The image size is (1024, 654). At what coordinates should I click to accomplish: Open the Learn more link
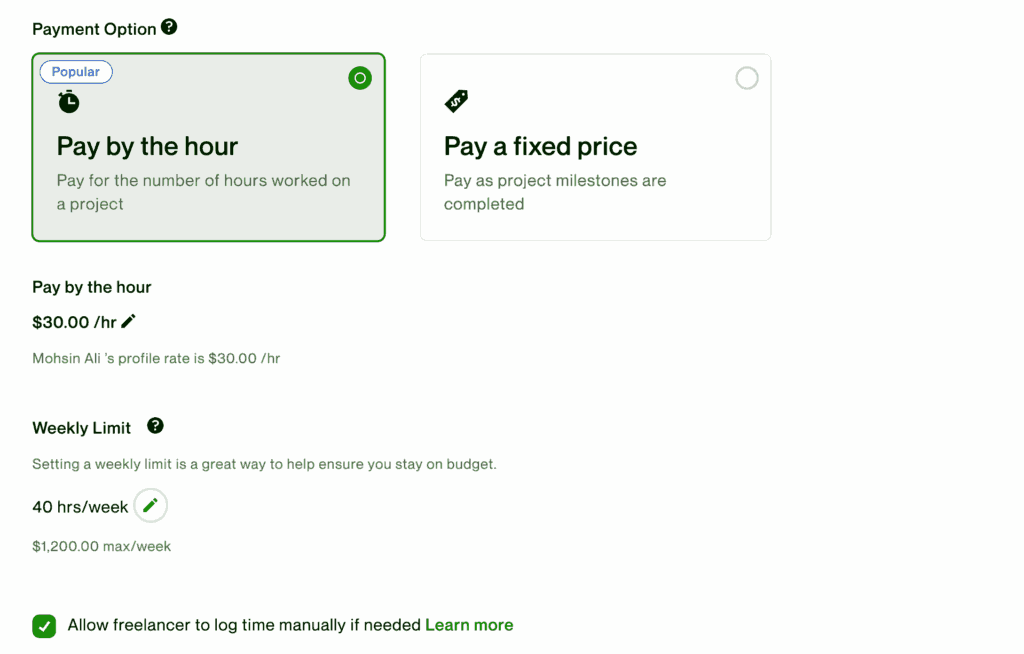click(x=469, y=625)
